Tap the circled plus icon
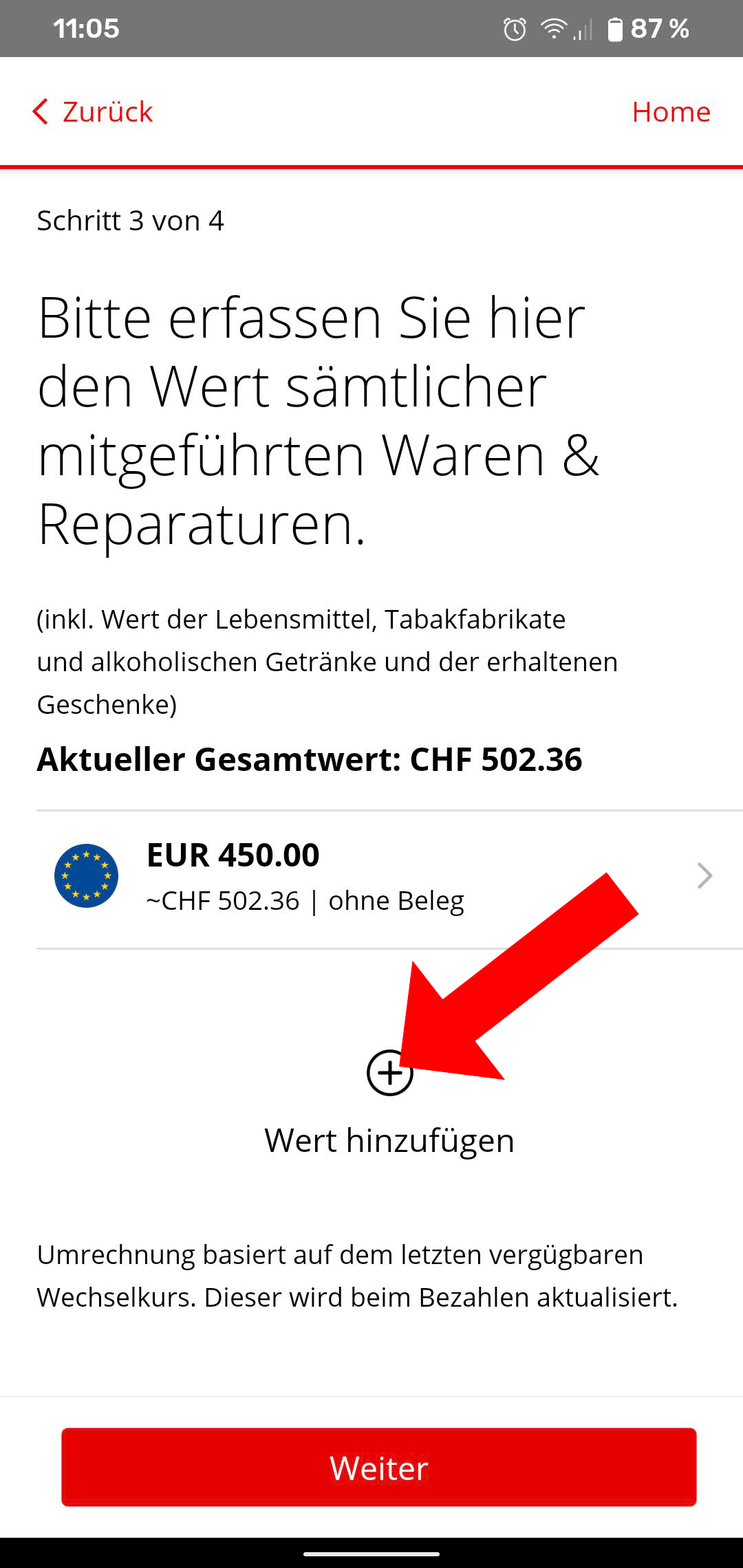The image size is (743, 1568). click(389, 1073)
